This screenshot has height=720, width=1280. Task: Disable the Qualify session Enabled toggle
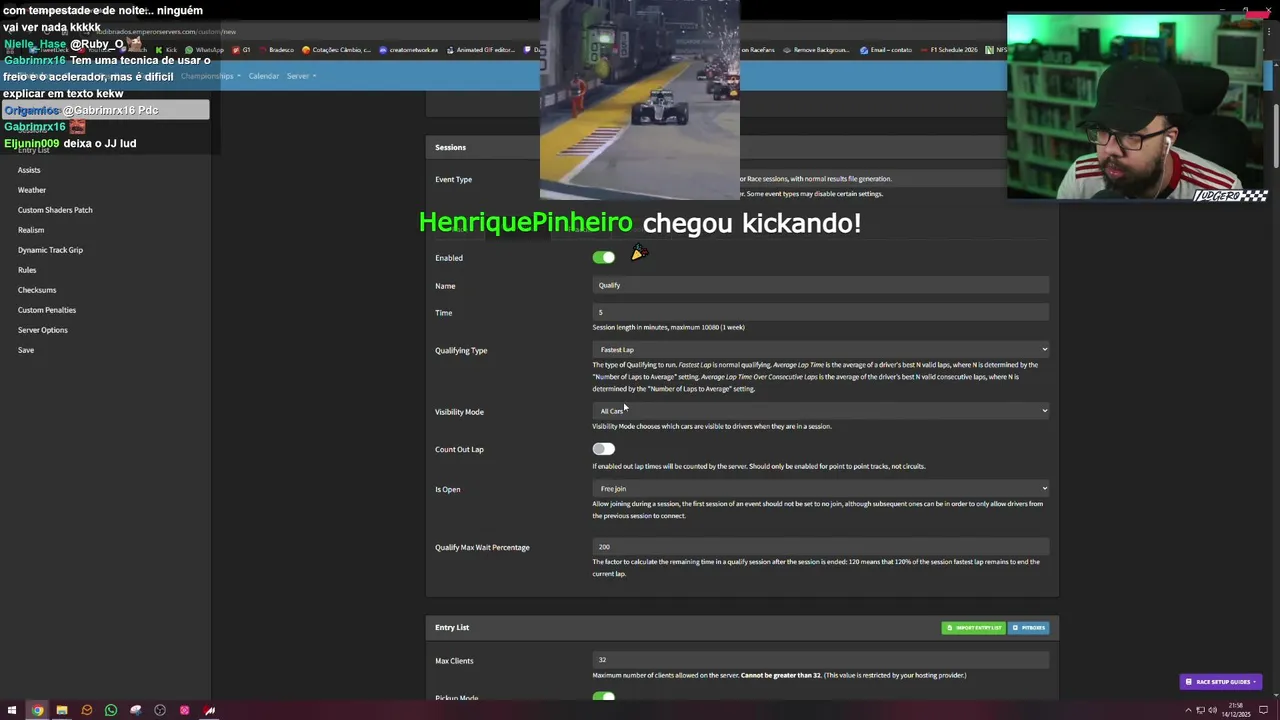(603, 257)
